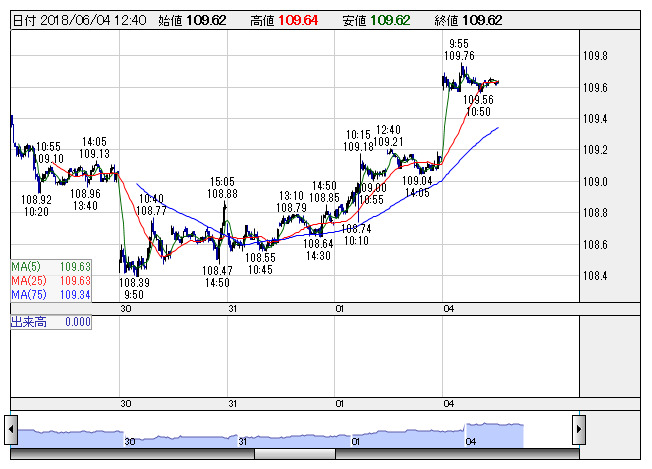Click date label 30 on price chart axis

click(x=126, y=309)
